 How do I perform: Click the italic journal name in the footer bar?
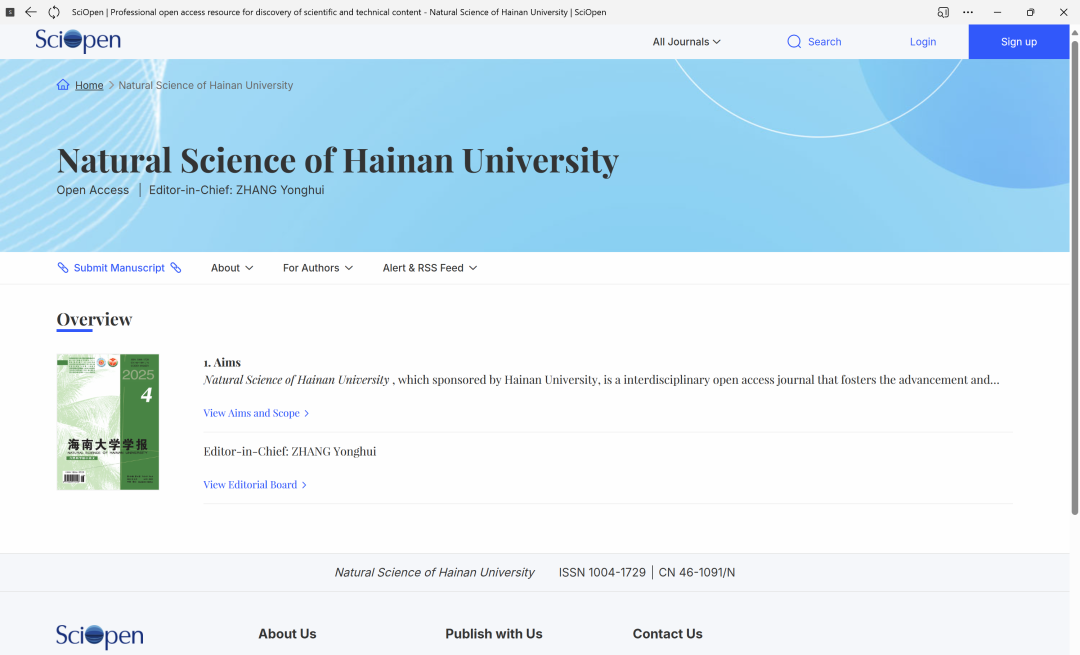coord(435,572)
